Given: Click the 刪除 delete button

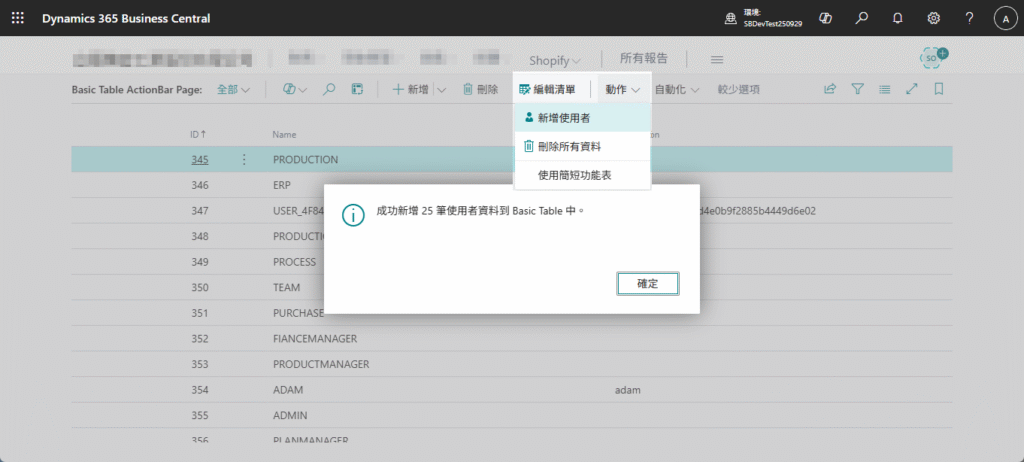Looking at the screenshot, I should [x=481, y=90].
